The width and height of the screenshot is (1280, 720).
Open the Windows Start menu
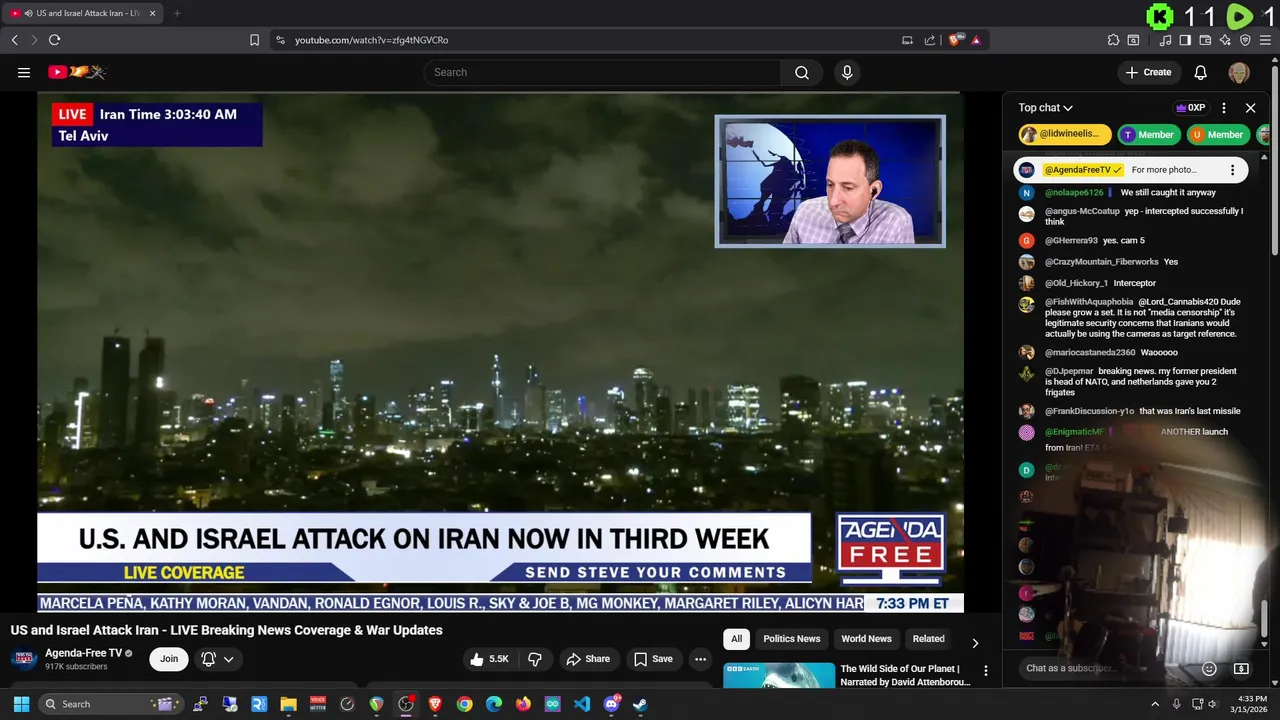coord(21,704)
